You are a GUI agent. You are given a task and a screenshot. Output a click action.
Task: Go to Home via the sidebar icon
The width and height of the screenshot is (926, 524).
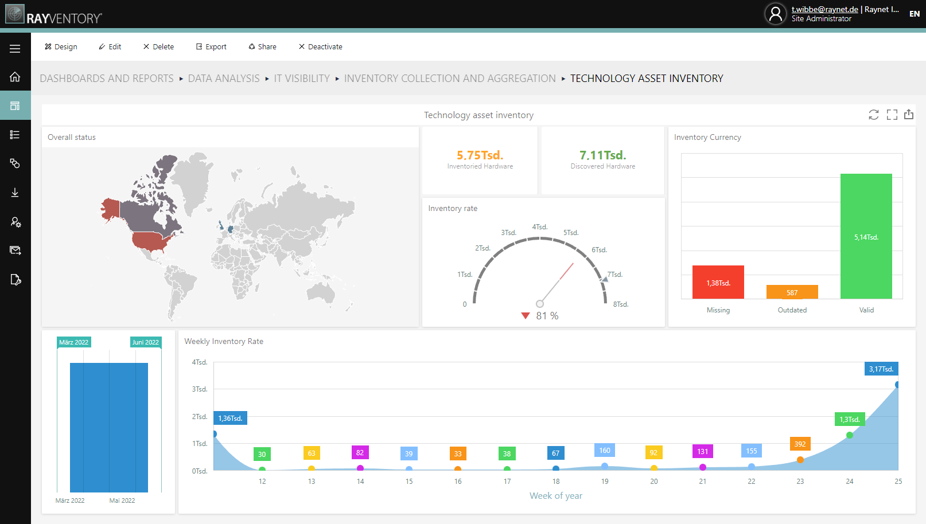[15, 77]
